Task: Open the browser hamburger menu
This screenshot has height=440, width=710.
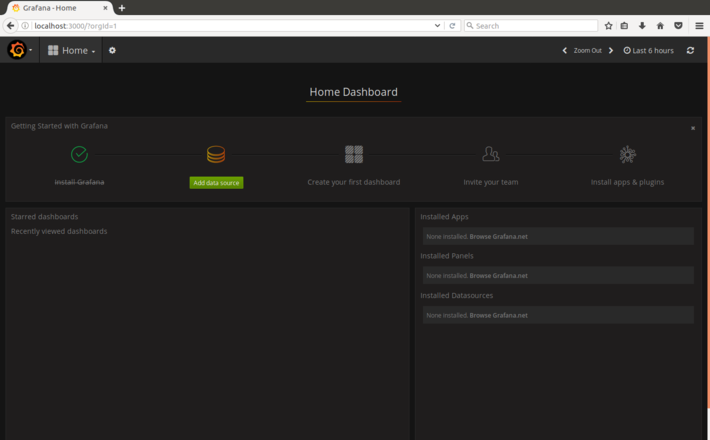Action: coord(699,26)
